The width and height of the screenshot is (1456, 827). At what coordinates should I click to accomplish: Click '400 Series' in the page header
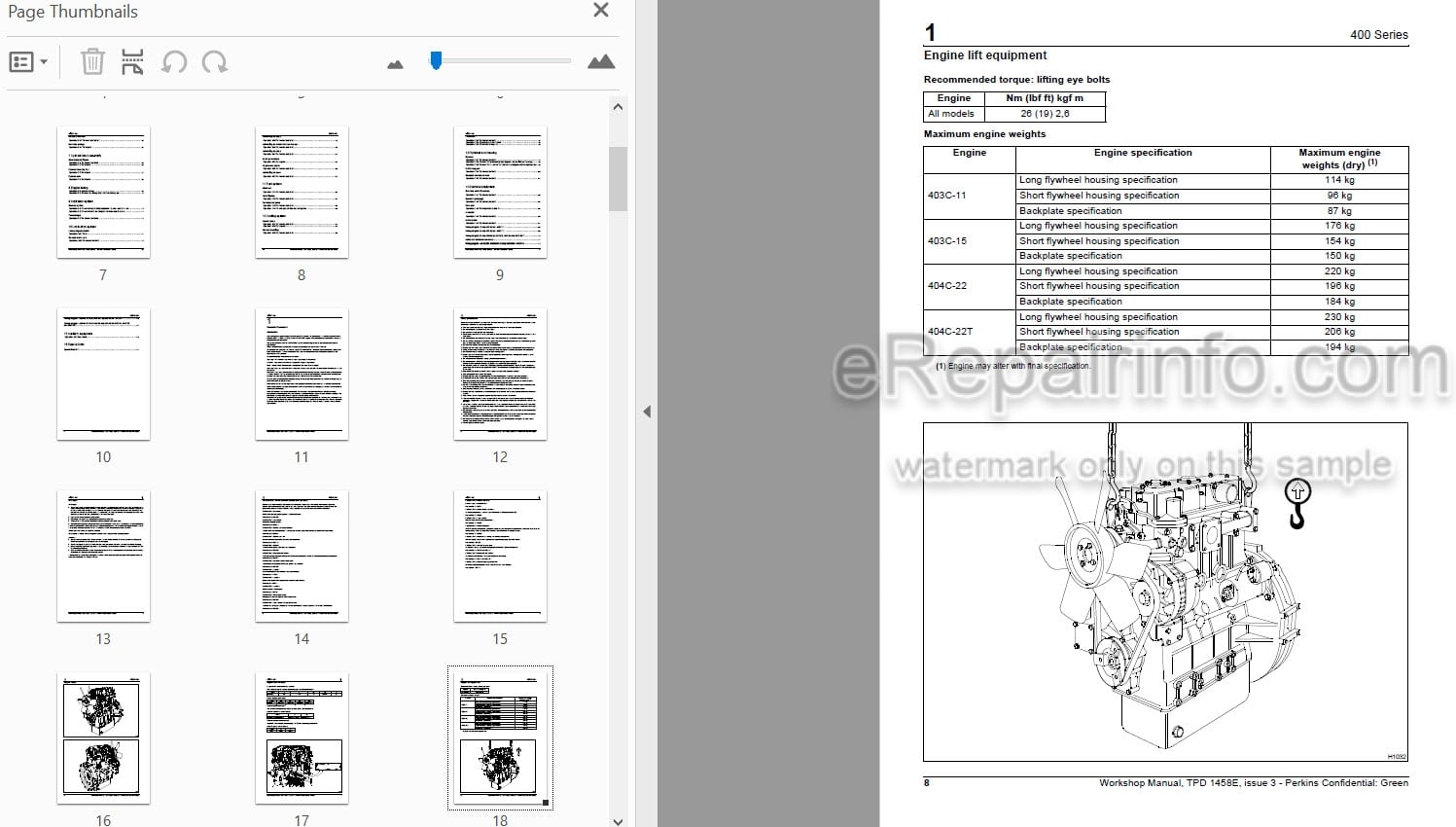1378,34
